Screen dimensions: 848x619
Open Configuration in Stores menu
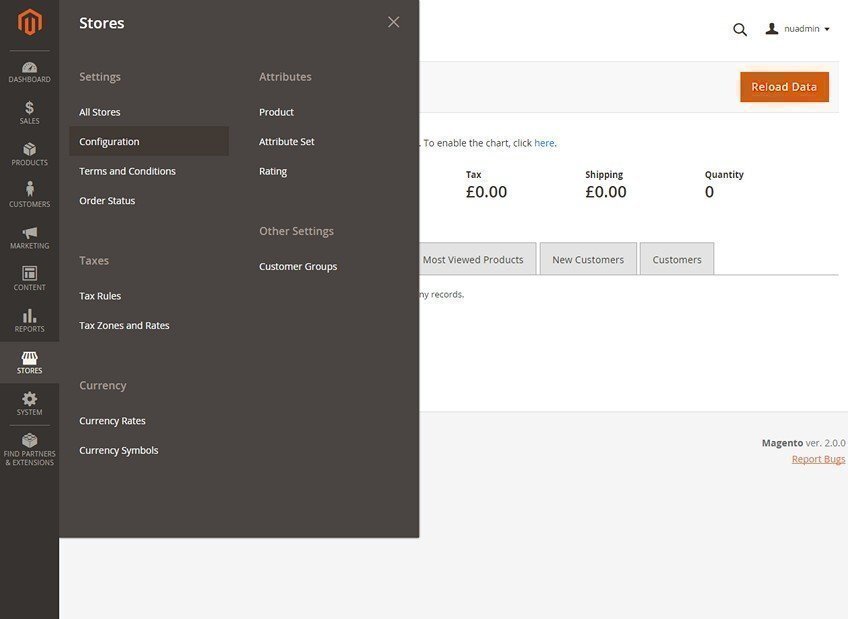(149, 141)
